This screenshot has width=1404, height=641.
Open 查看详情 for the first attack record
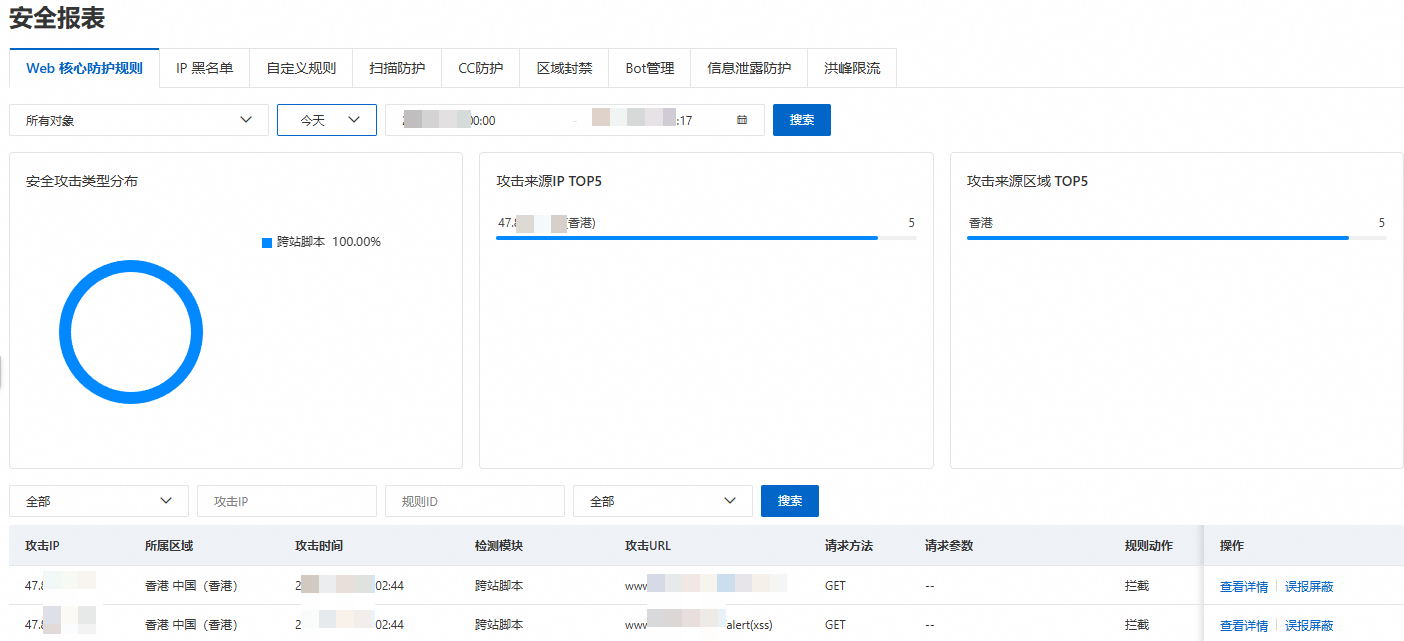[x=1243, y=586]
